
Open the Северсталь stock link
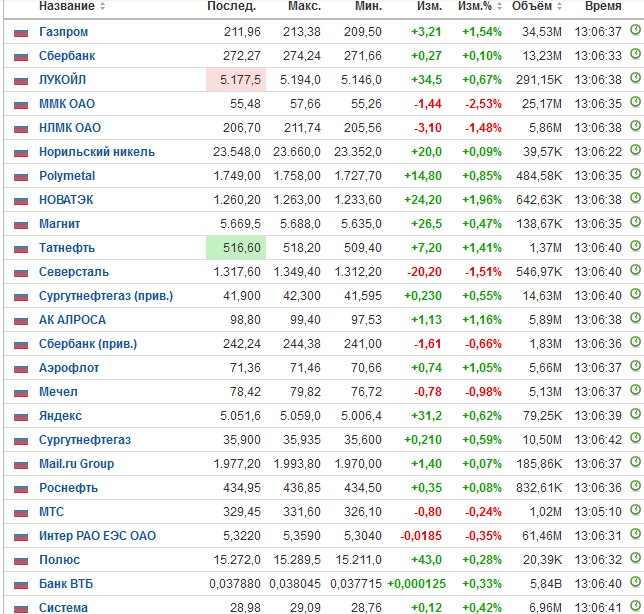coord(74,272)
